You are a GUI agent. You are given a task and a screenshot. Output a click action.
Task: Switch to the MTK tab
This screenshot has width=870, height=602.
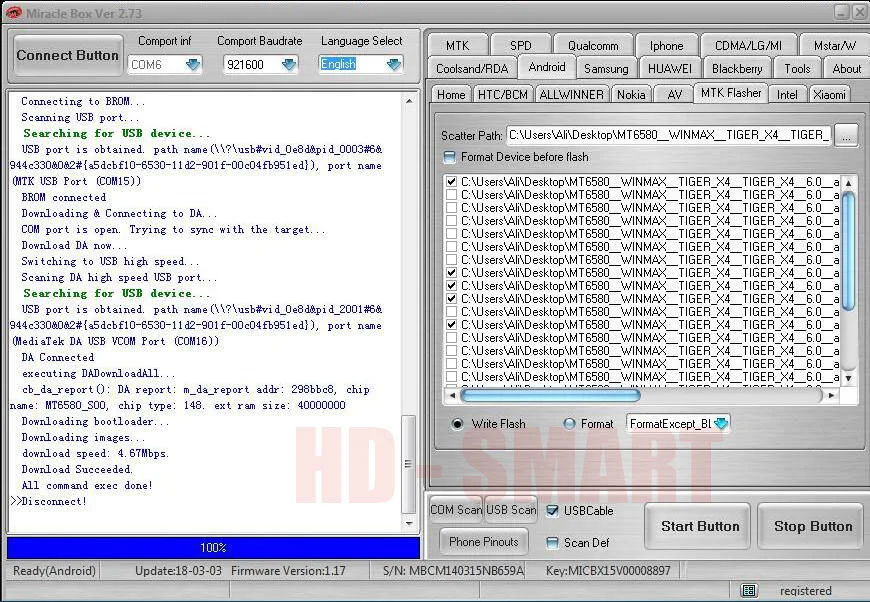pyautogui.click(x=458, y=45)
